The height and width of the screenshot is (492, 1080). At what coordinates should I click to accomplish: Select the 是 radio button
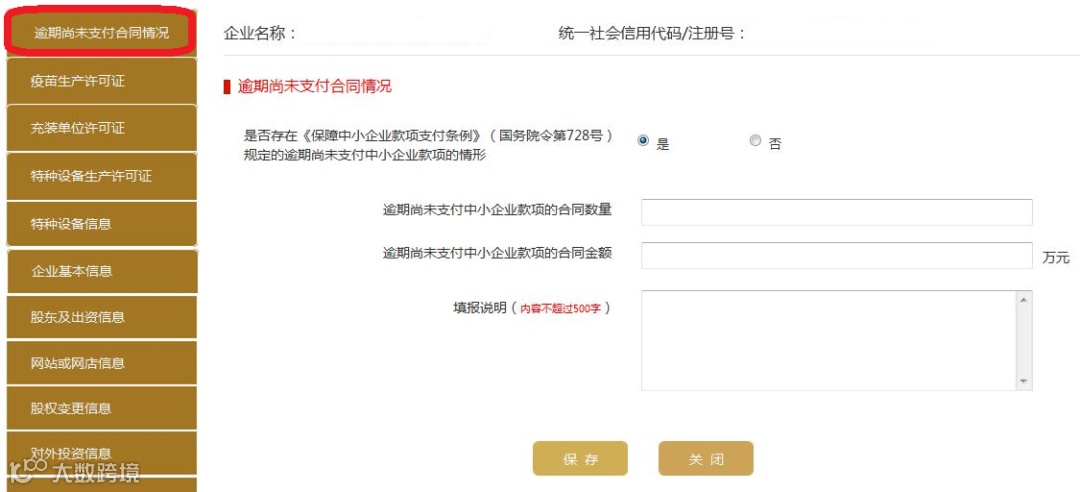pyautogui.click(x=643, y=141)
